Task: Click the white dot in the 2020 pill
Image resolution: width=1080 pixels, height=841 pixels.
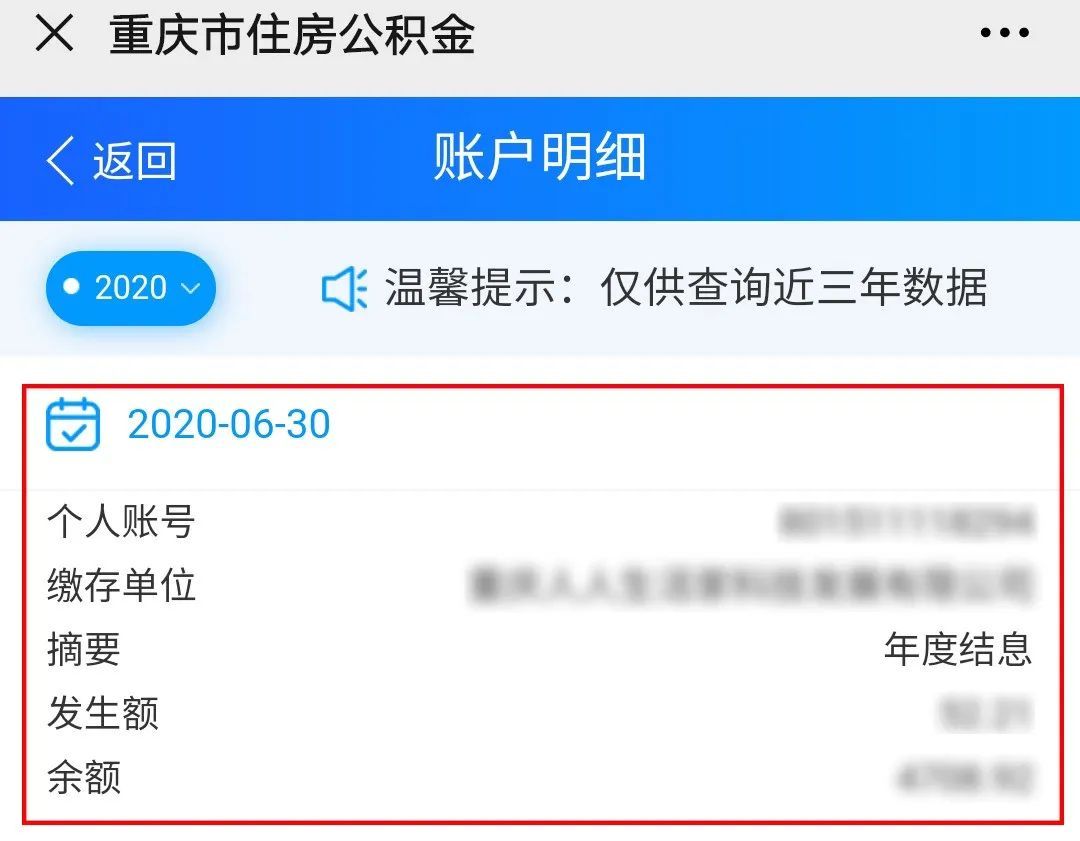Action: (71, 287)
